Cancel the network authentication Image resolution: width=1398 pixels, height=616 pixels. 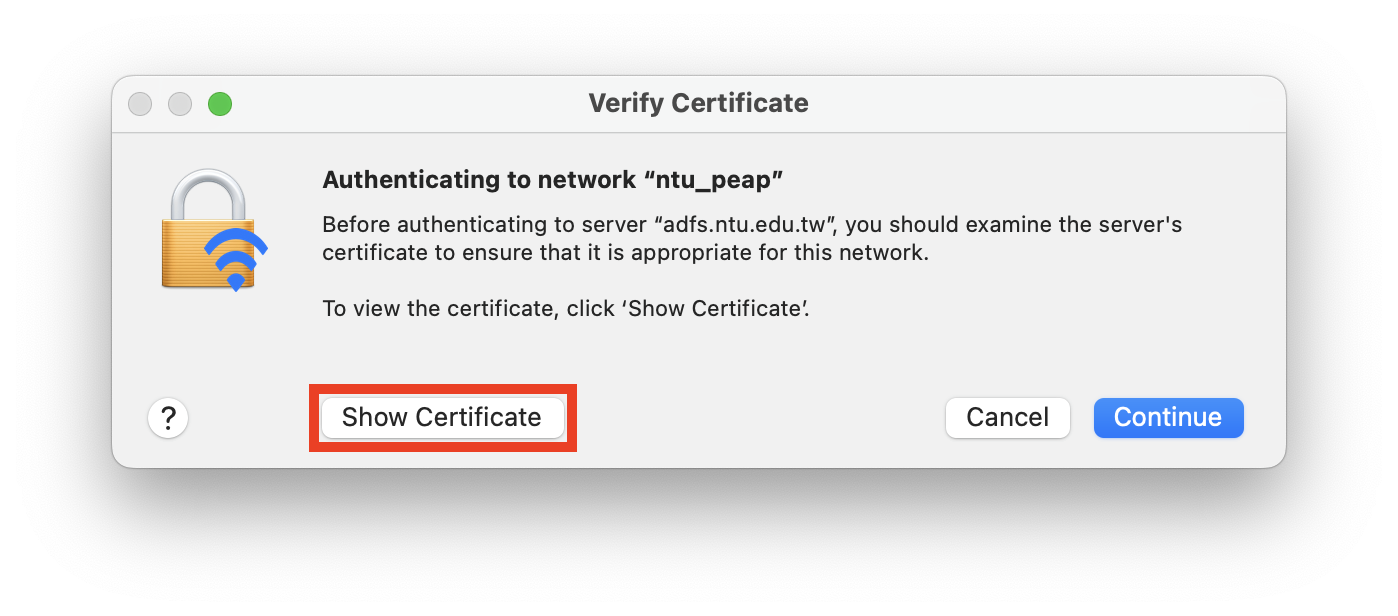1007,417
